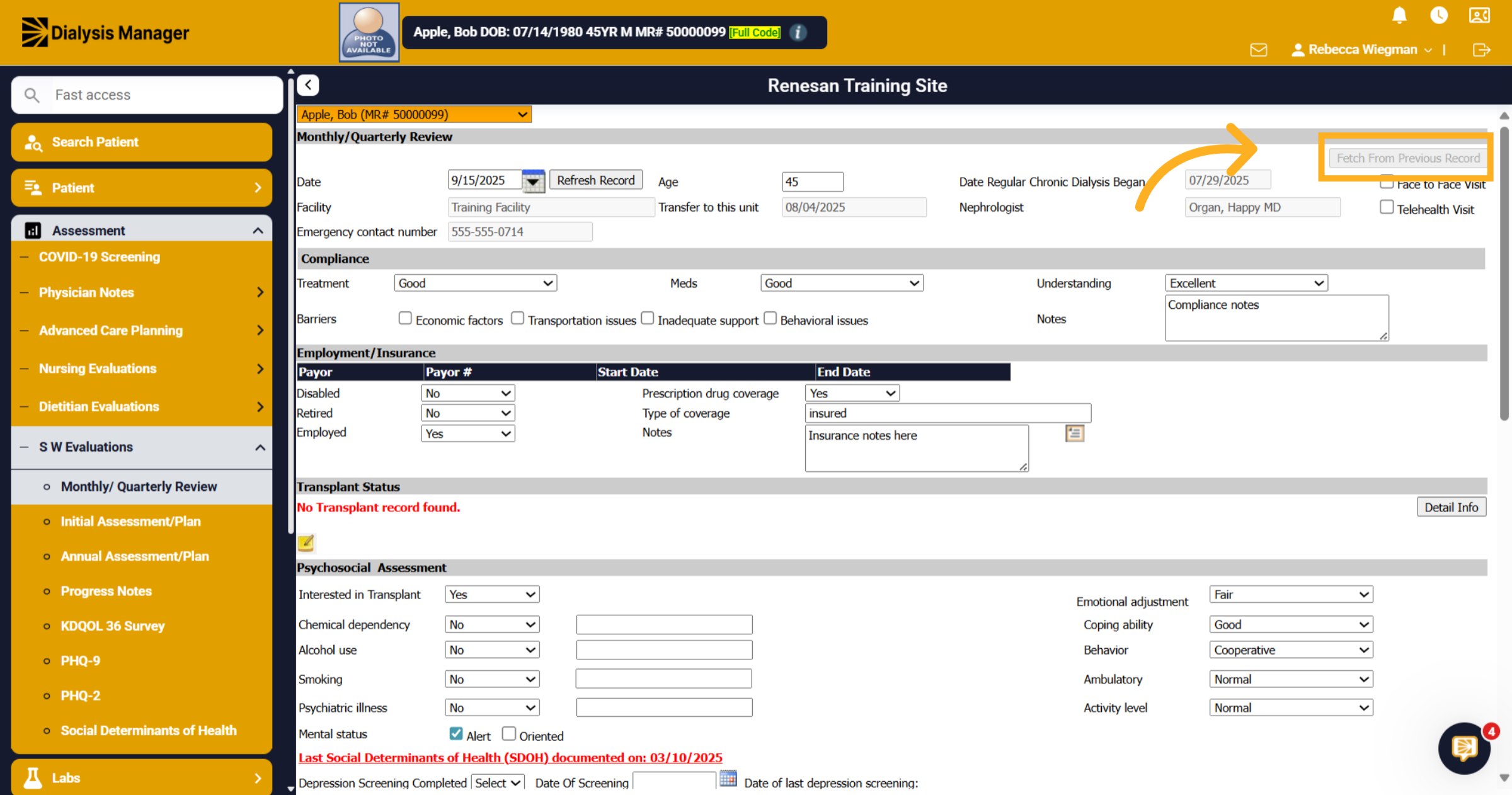This screenshot has width=1512, height=795.
Task: Enable the Telehealth Visit checkbox
Action: pyautogui.click(x=1387, y=207)
